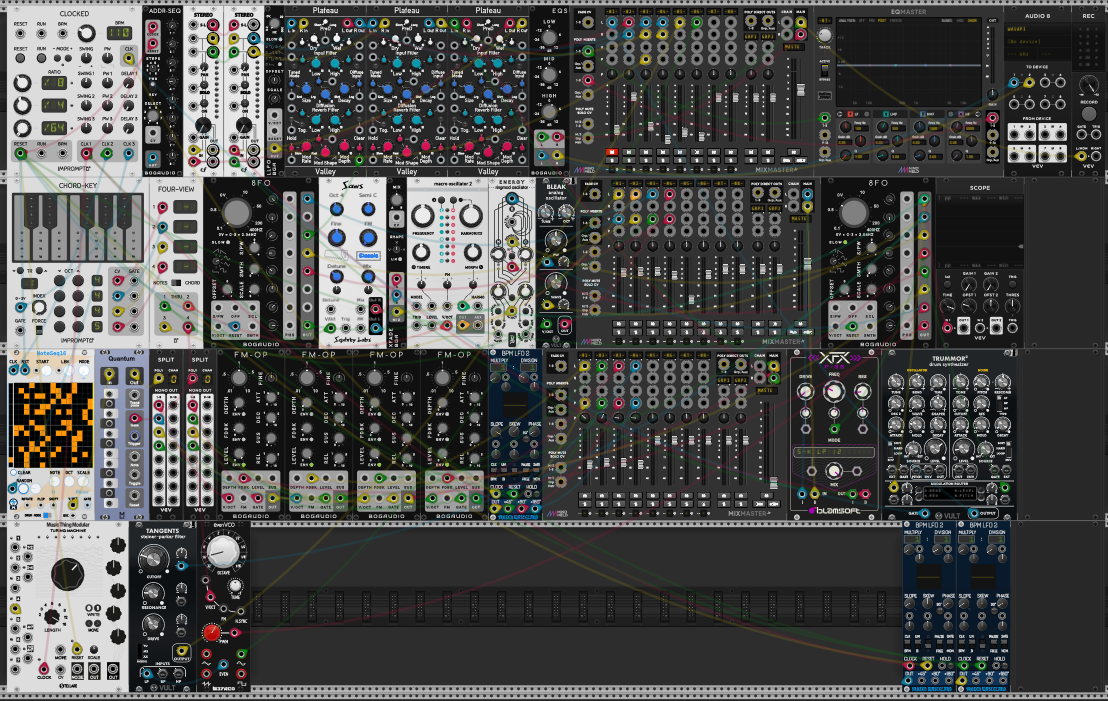Click the EvenVCO PWM input jack
The image size is (1108, 701).
[x=235, y=633]
